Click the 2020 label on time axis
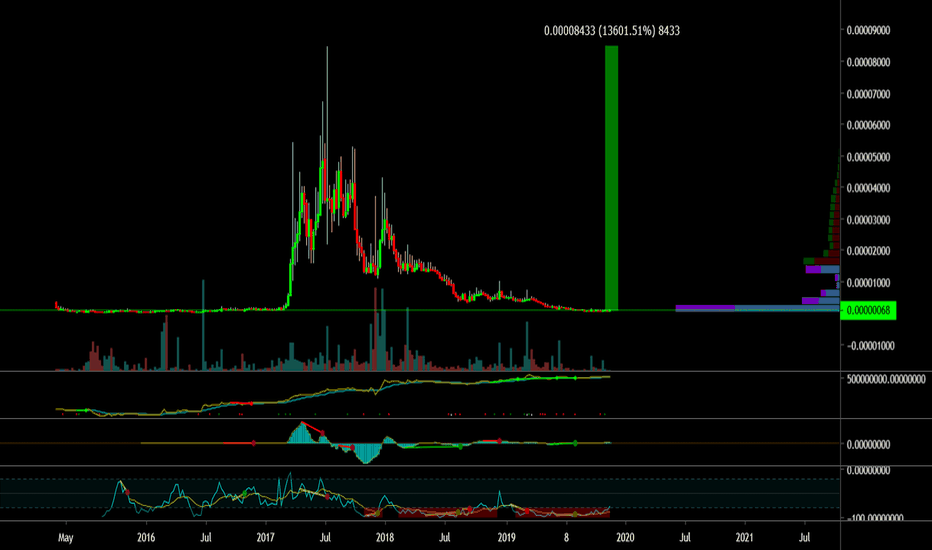This screenshot has height=550, width=932. coord(625,538)
